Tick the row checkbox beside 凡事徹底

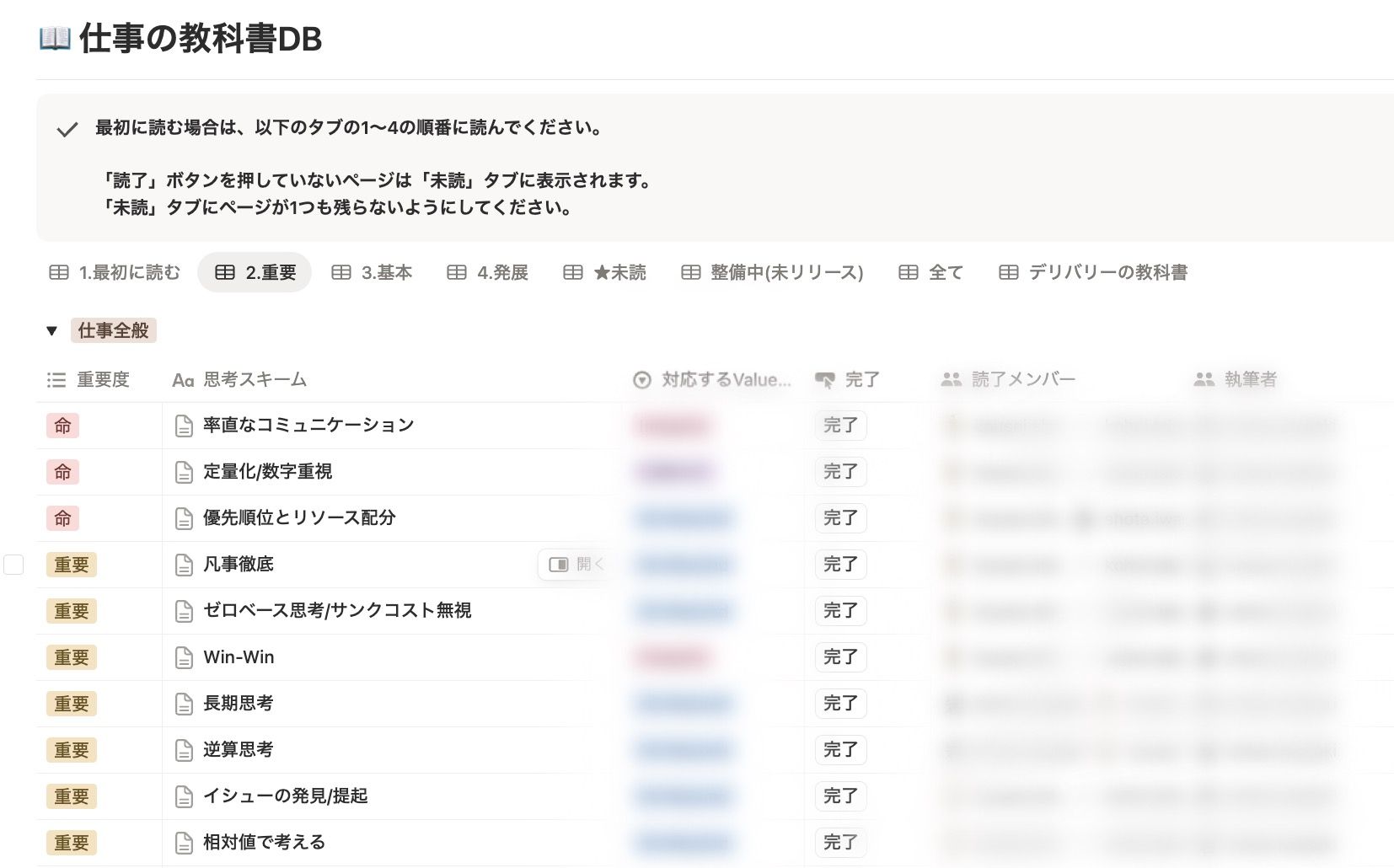(x=13, y=565)
